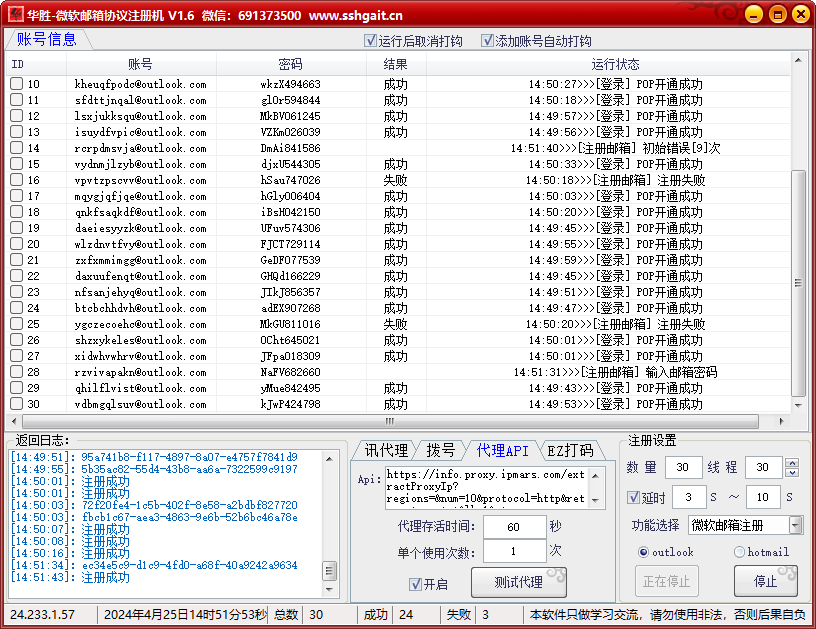Open the 功能选择 dropdown list

(795, 525)
